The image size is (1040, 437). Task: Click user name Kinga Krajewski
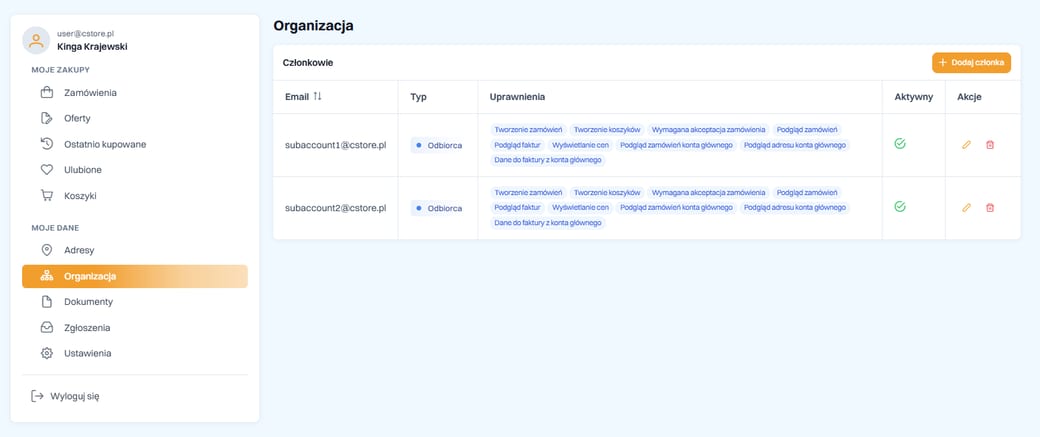92,46
